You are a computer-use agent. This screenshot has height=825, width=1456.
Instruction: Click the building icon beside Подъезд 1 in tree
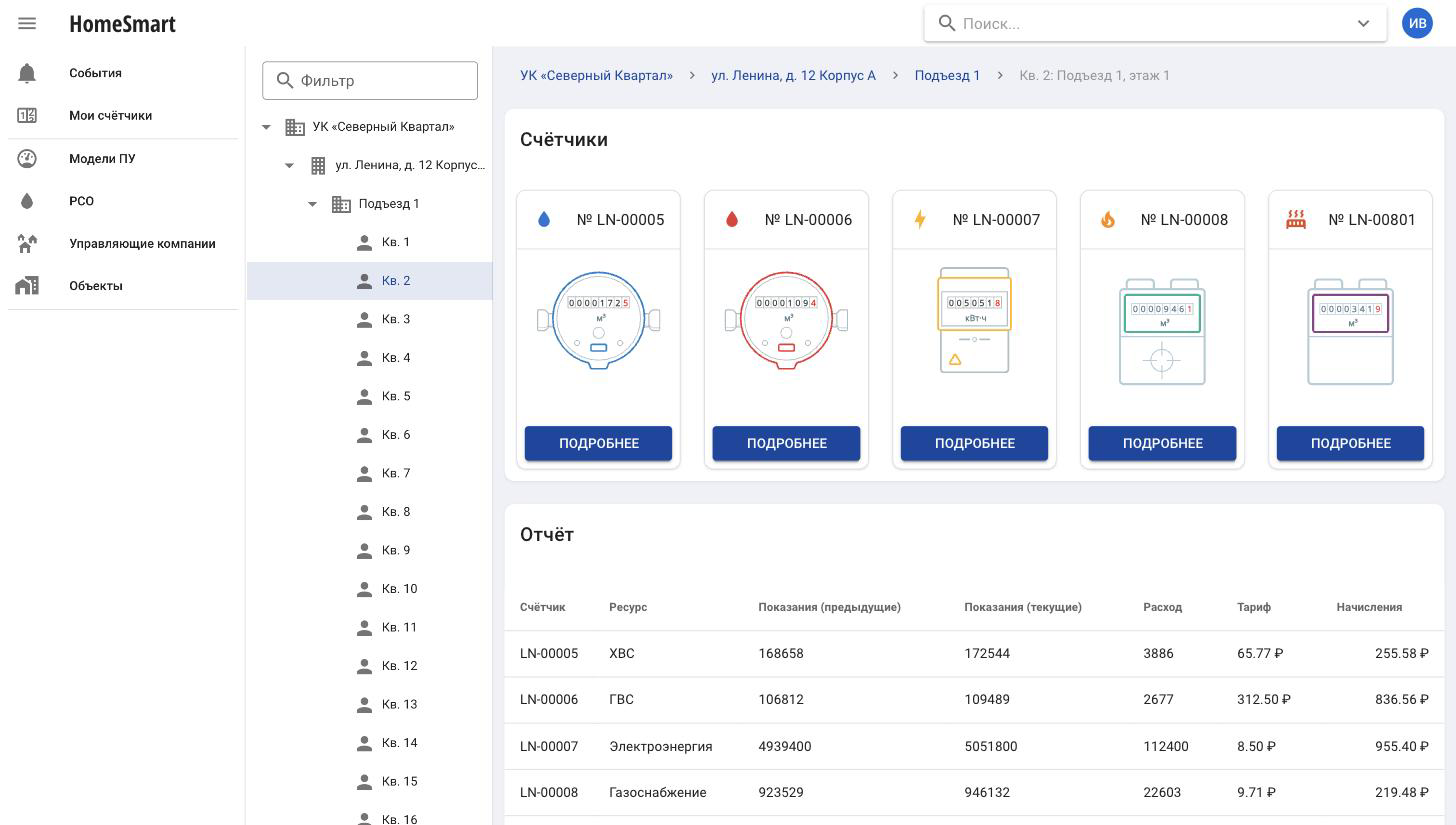pyautogui.click(x=341, y=204)
